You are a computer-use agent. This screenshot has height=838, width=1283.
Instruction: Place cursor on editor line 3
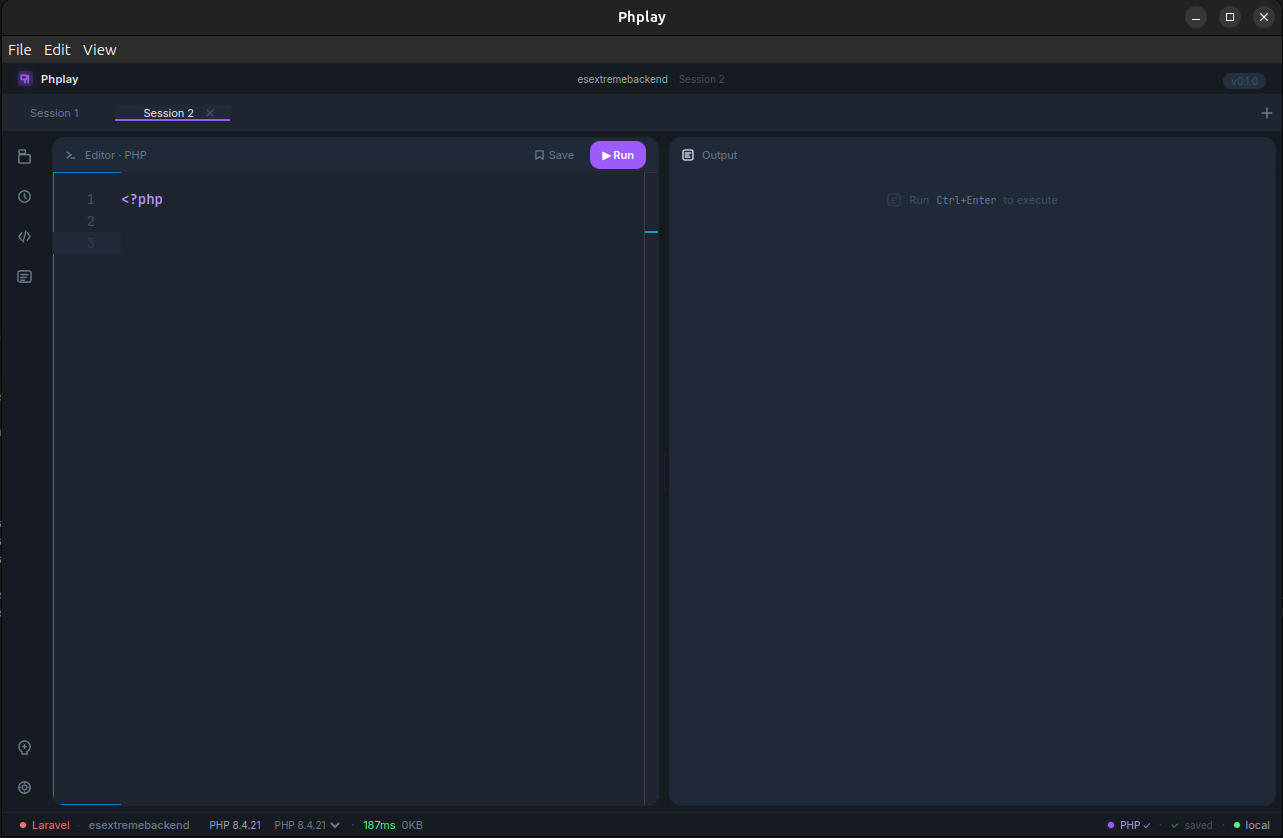coord(382,243)
